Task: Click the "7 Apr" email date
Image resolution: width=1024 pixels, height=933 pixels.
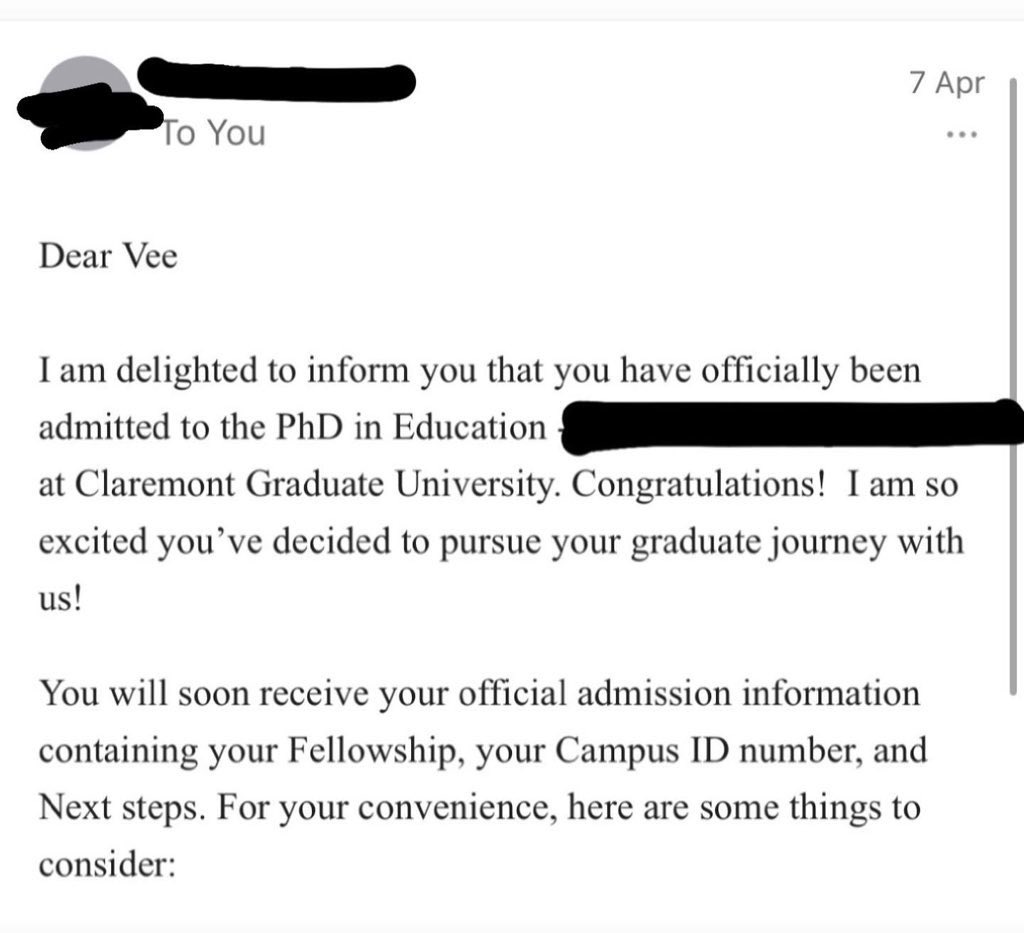Action: [x=946, y=83]
